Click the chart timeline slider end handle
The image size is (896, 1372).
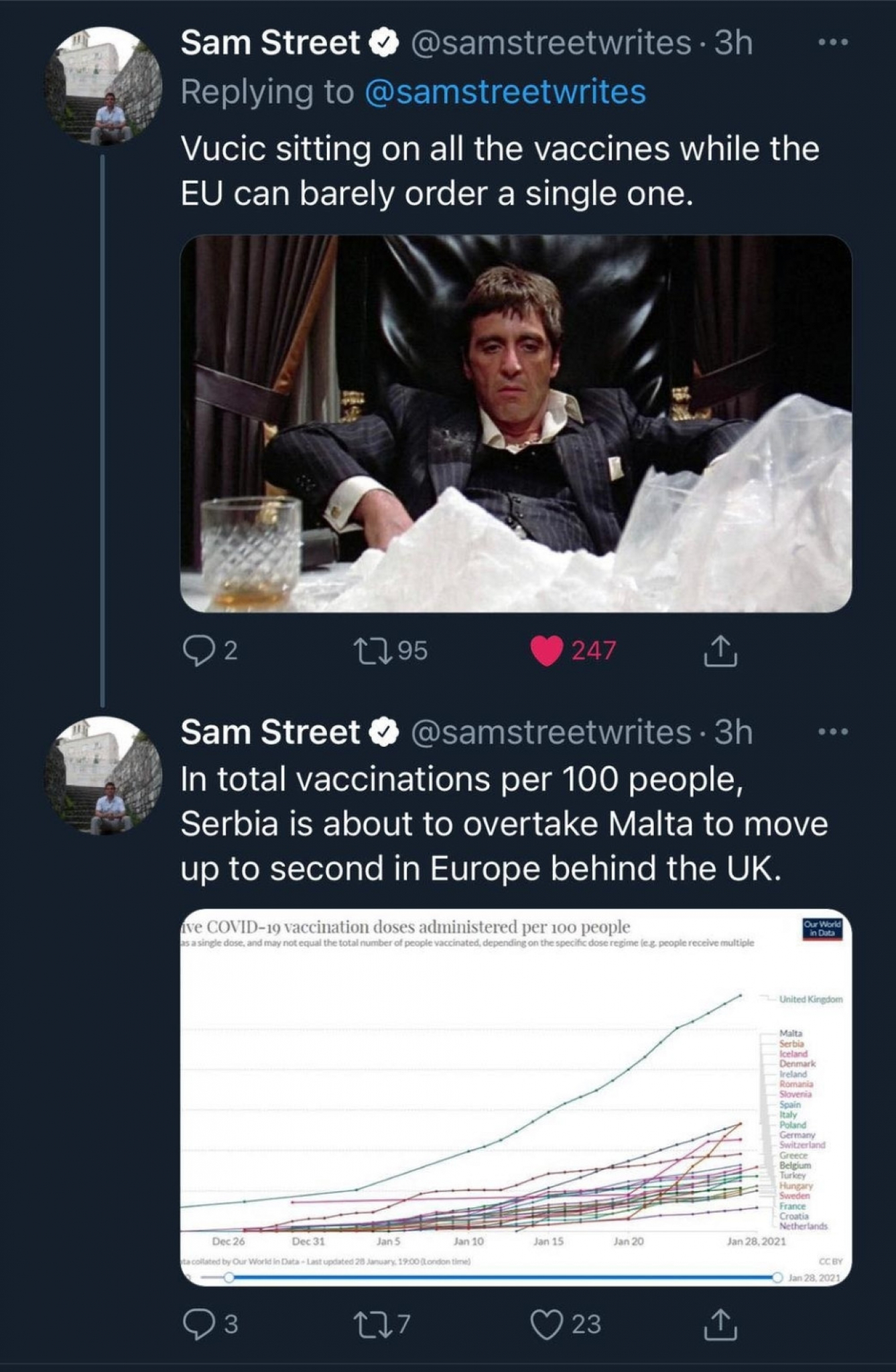(777, 1278)
